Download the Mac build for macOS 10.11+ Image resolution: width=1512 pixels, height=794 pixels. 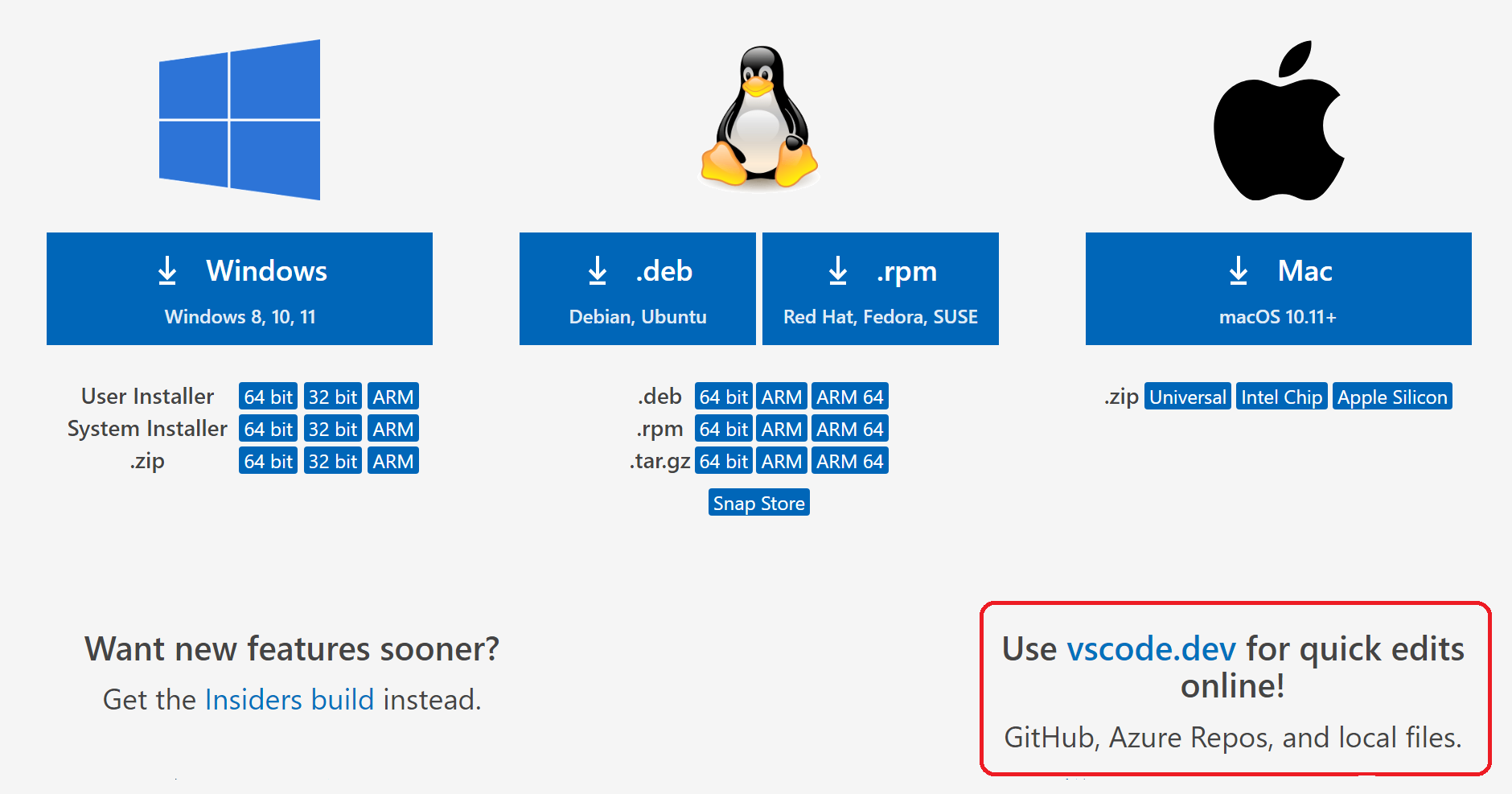pos(1278,289)
